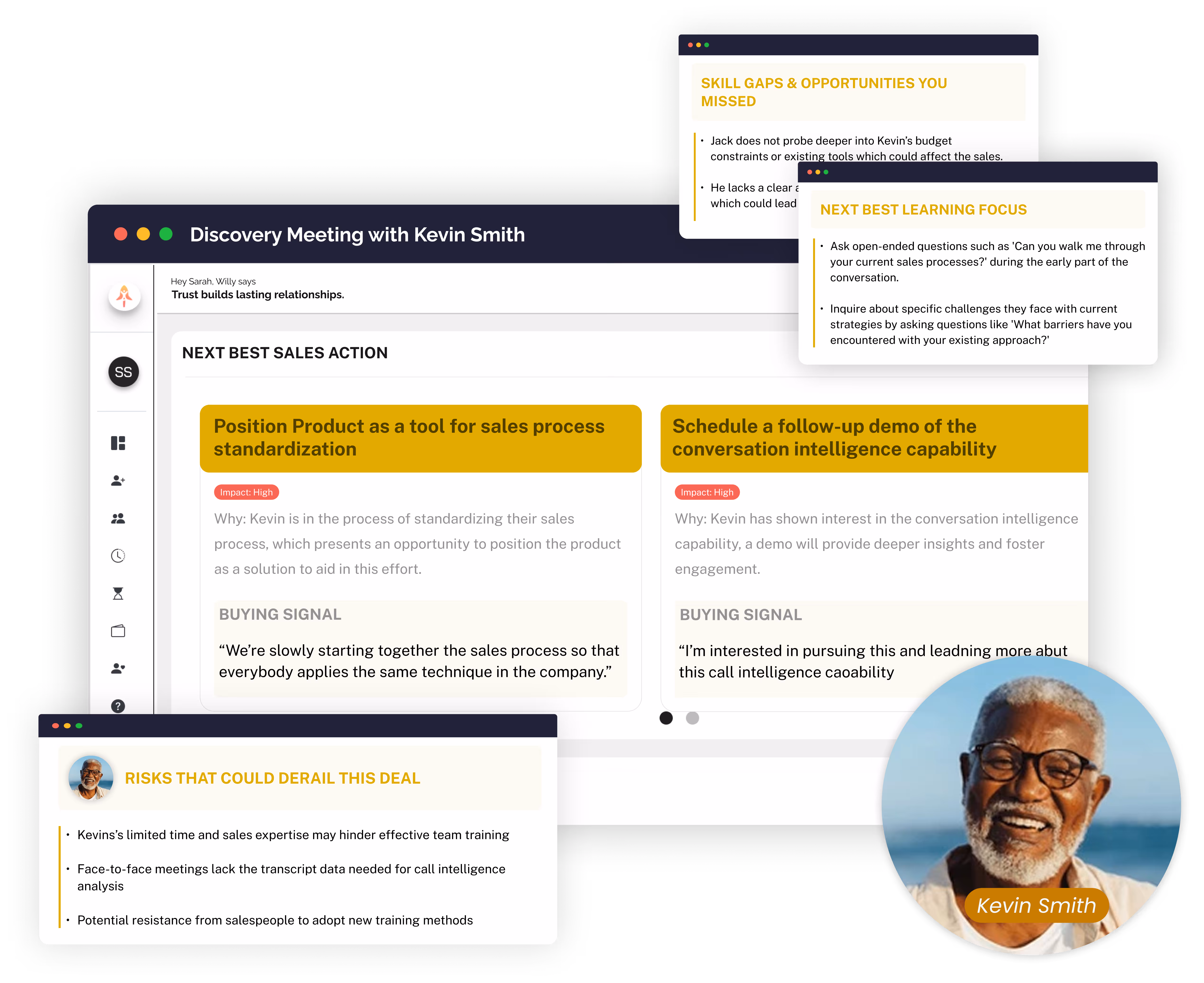Open the SS user avatar
This screenshot has width=1204, height=983.
pyautogui.click(x=123, y=372)
